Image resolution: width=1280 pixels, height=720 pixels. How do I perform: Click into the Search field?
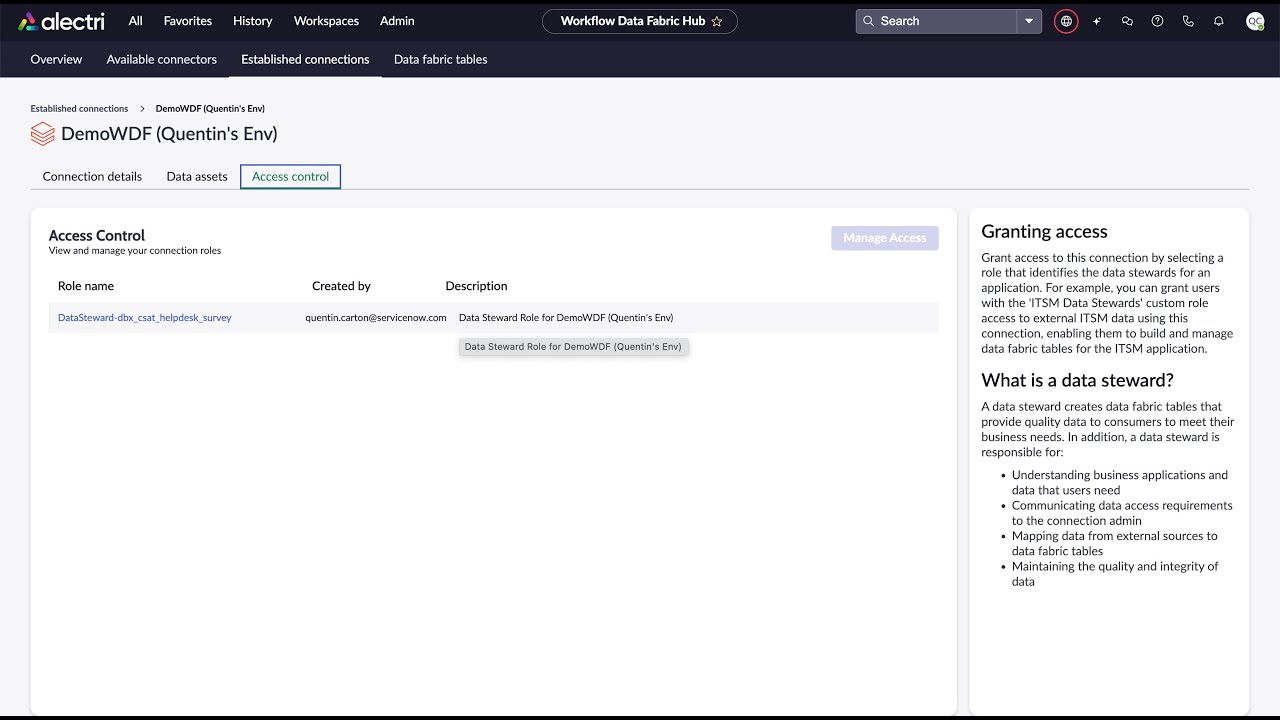tap(937, 21)
